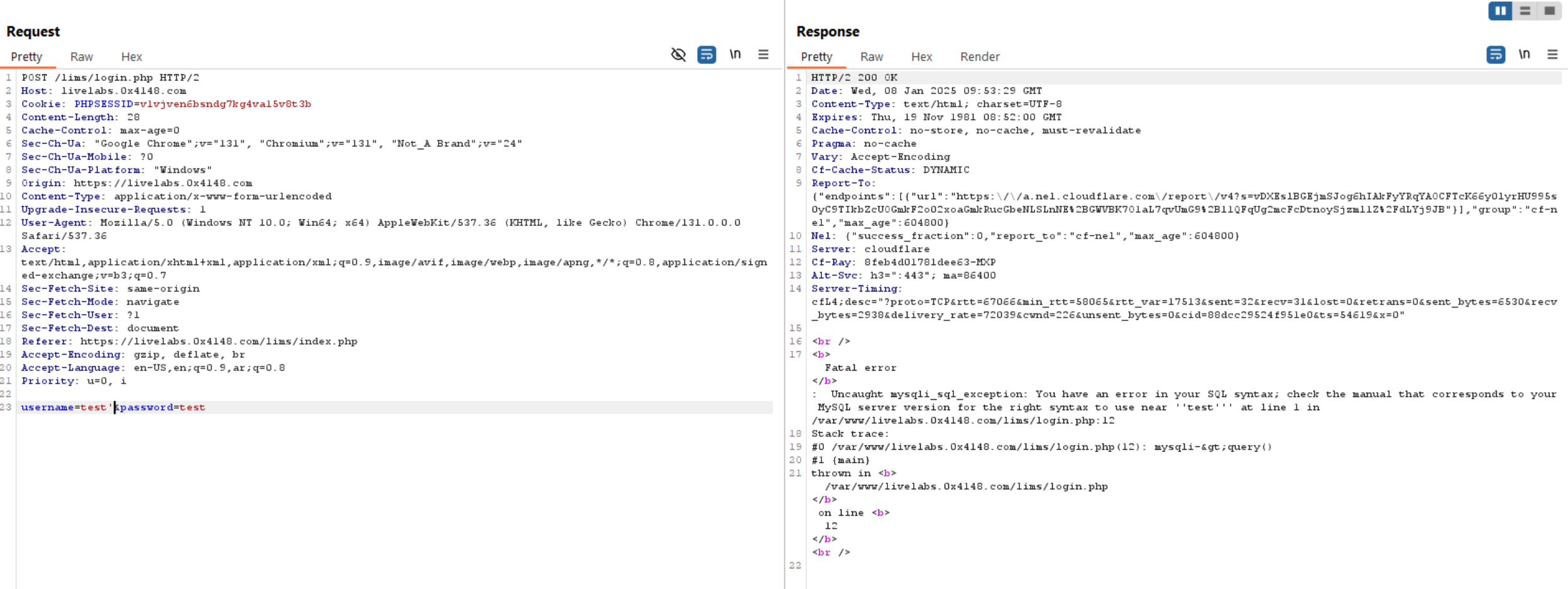Switch to Request Raw tab
1568x589 pixels.
coord(82,57)
